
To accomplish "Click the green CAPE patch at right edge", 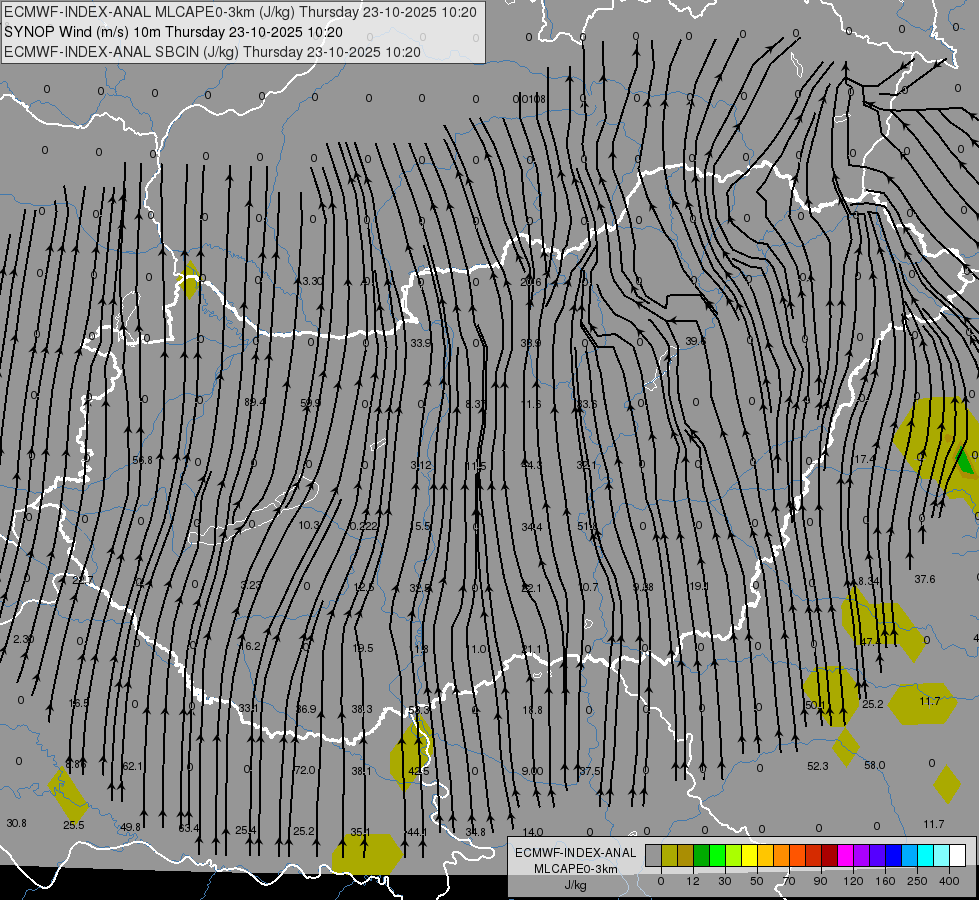I will [x=966, y=461].
